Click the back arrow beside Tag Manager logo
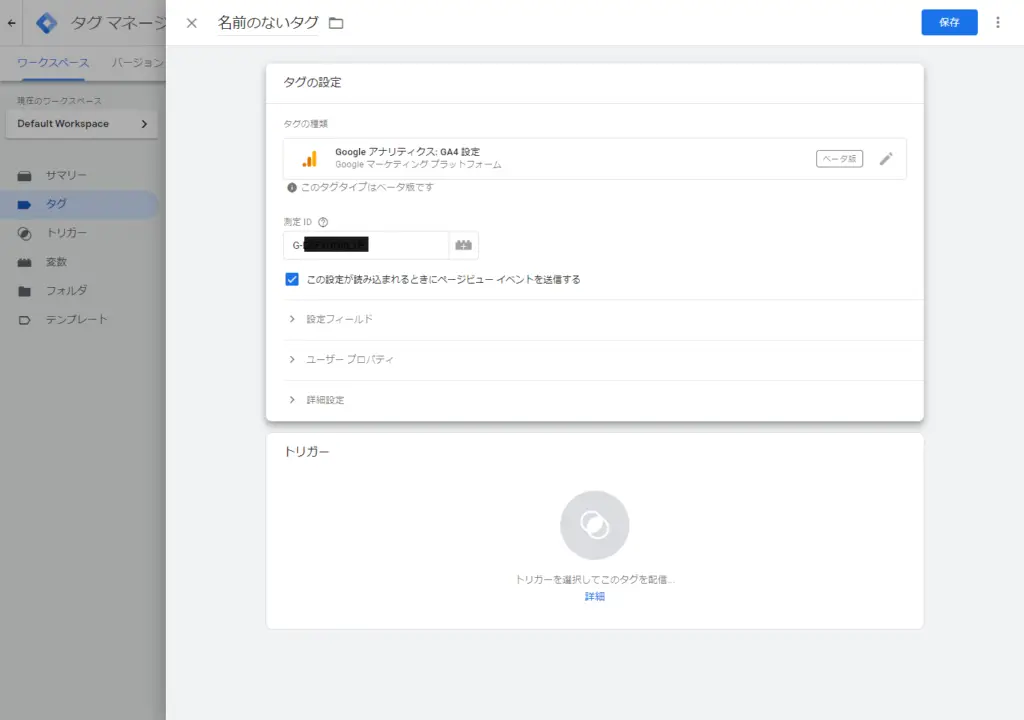This screenshot has height=720, width=1024. 12,23
